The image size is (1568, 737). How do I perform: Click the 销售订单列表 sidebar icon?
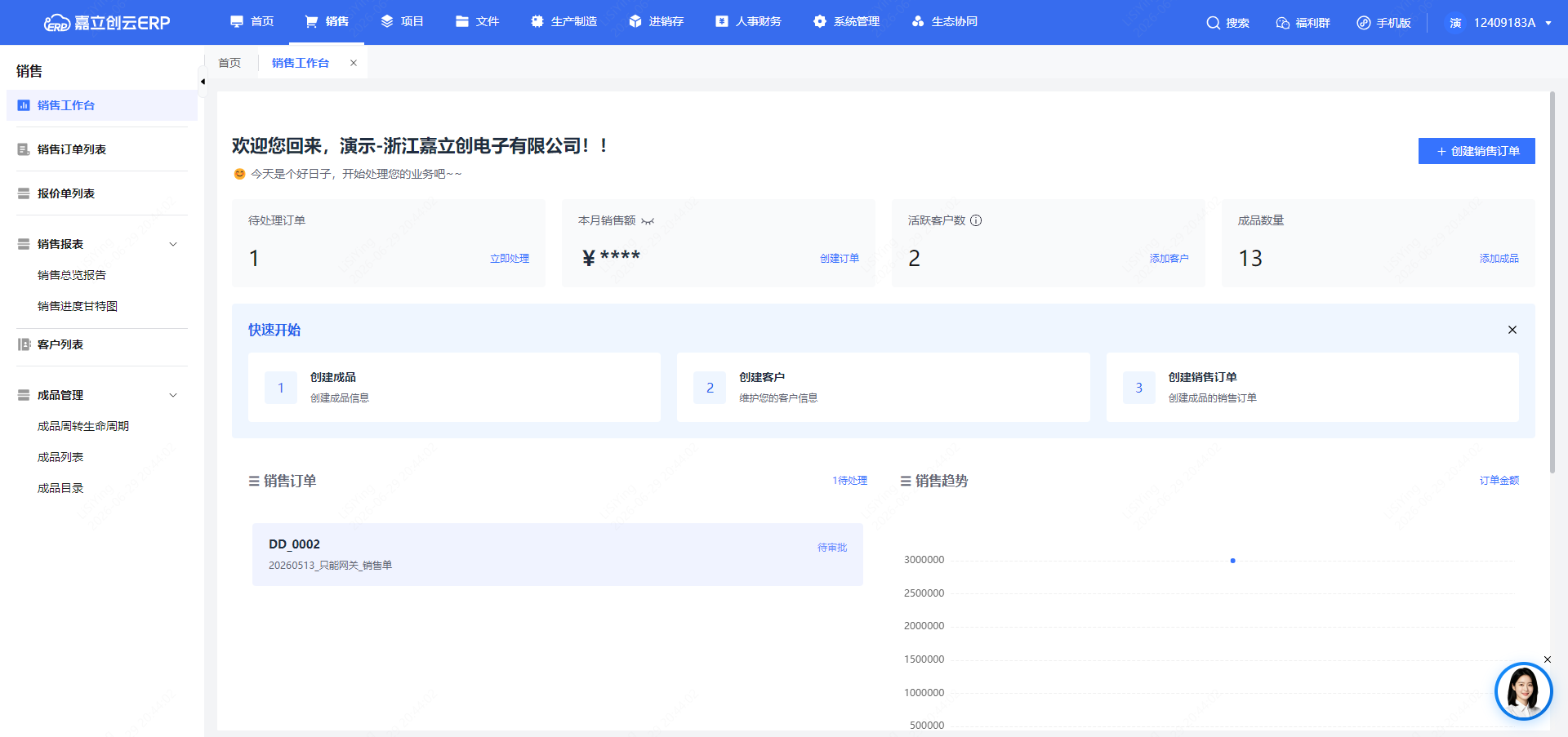click(x=24, y=149)
